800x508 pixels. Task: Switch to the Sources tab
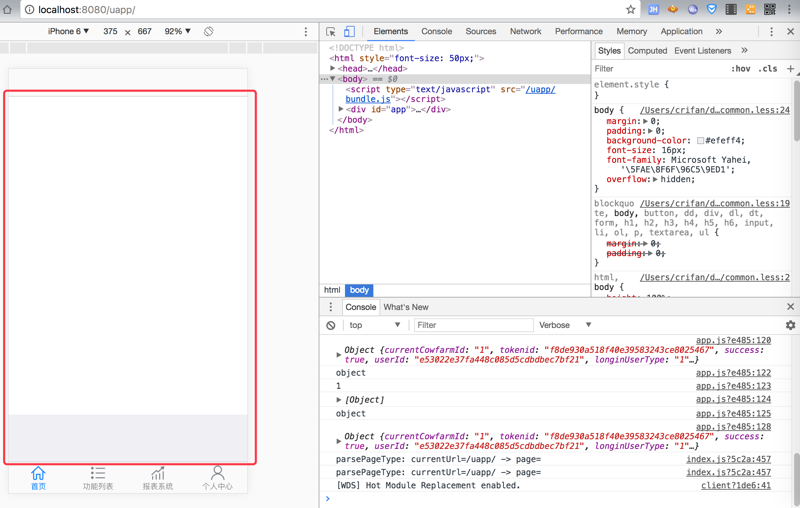click(481, 31)
